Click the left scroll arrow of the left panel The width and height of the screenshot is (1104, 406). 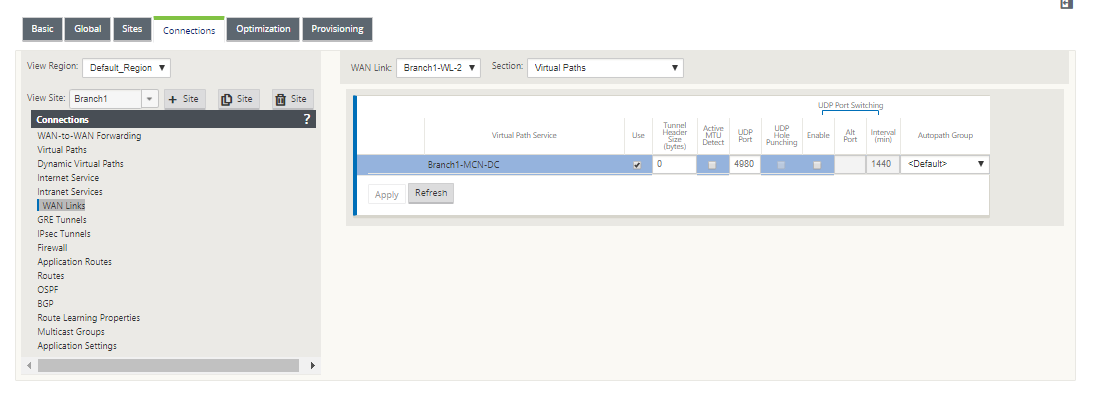pos(29,365)
